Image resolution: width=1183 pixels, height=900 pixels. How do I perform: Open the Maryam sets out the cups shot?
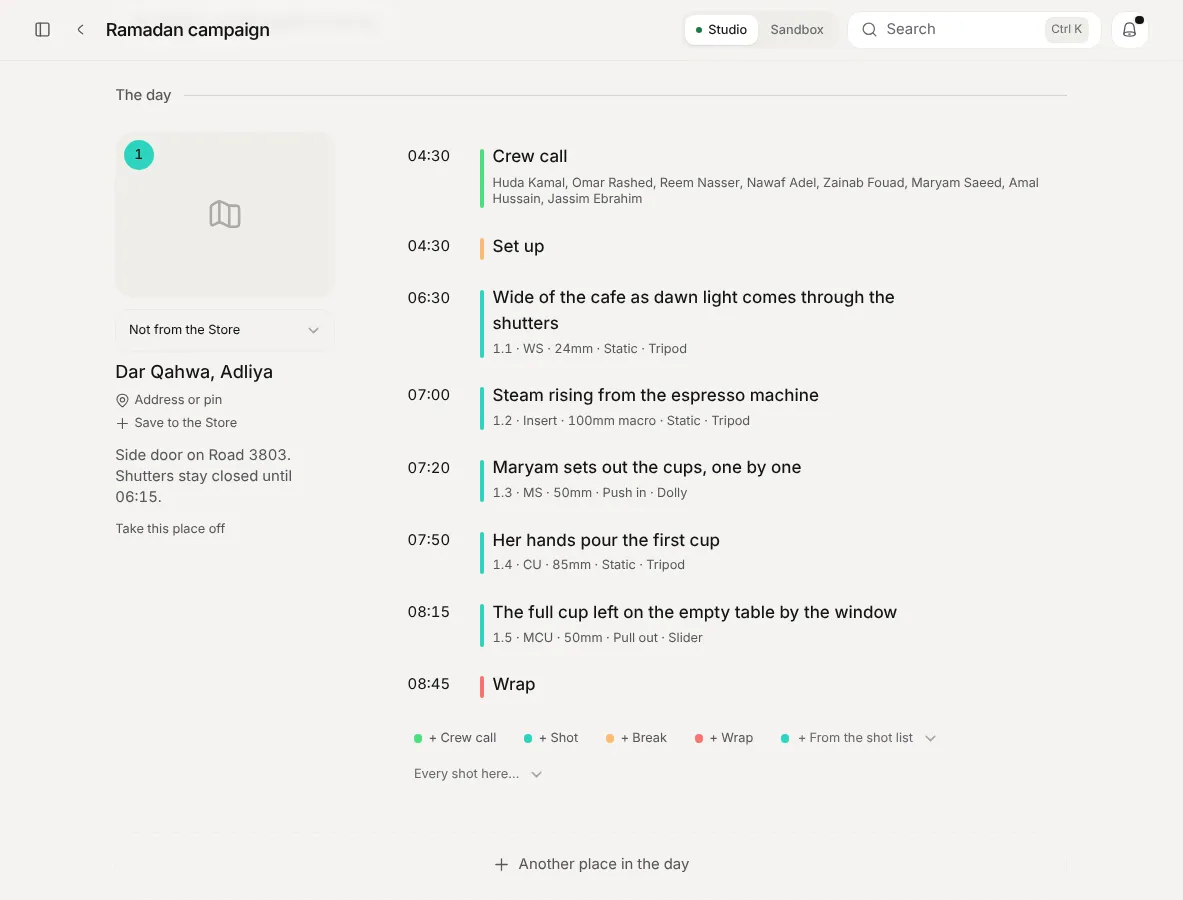point(647,468)
